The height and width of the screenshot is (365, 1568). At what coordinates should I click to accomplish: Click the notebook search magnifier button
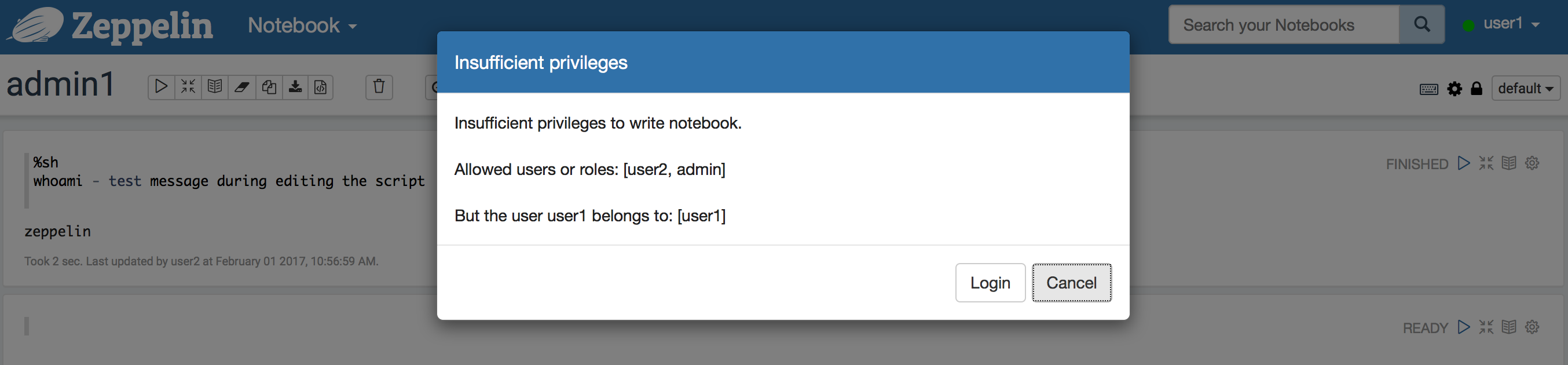[x=1422, y=24]
